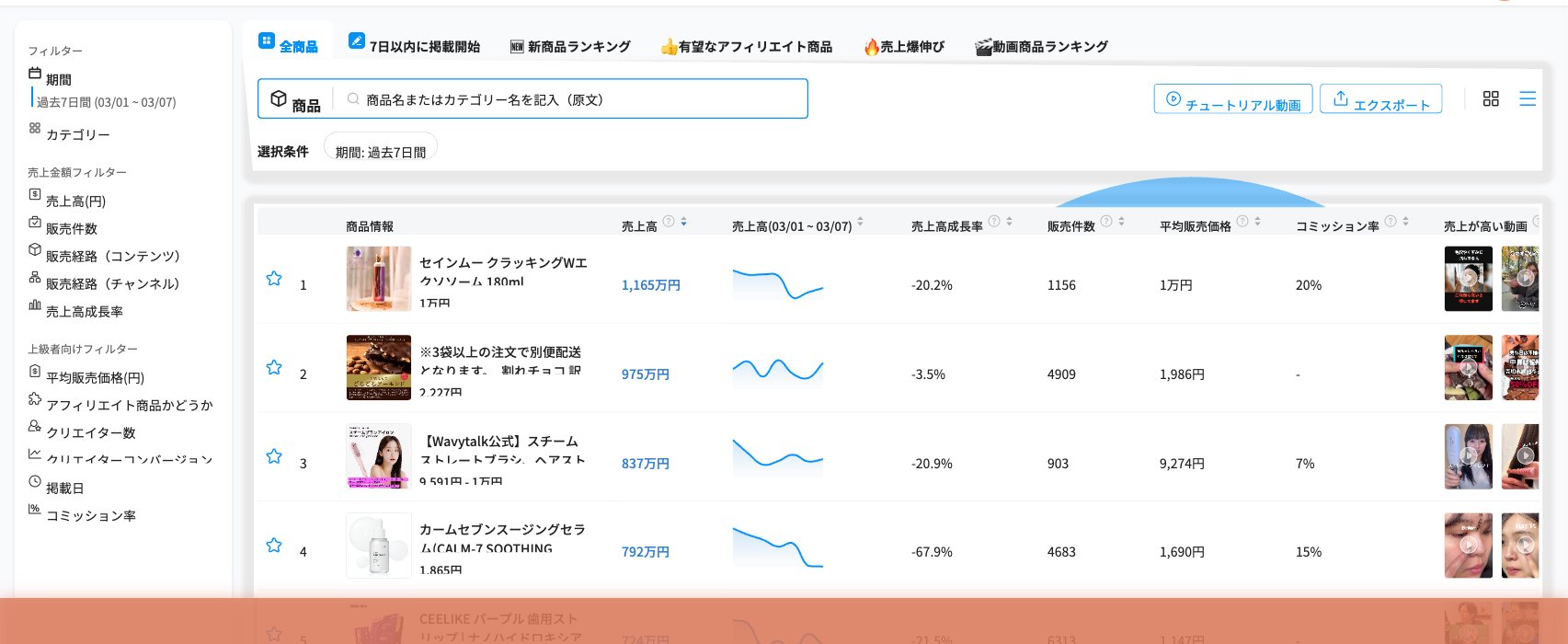1568x644 pixels.
Task: Click the エクスポート button
Action: pyautogui.click(x=1380, y=99)
